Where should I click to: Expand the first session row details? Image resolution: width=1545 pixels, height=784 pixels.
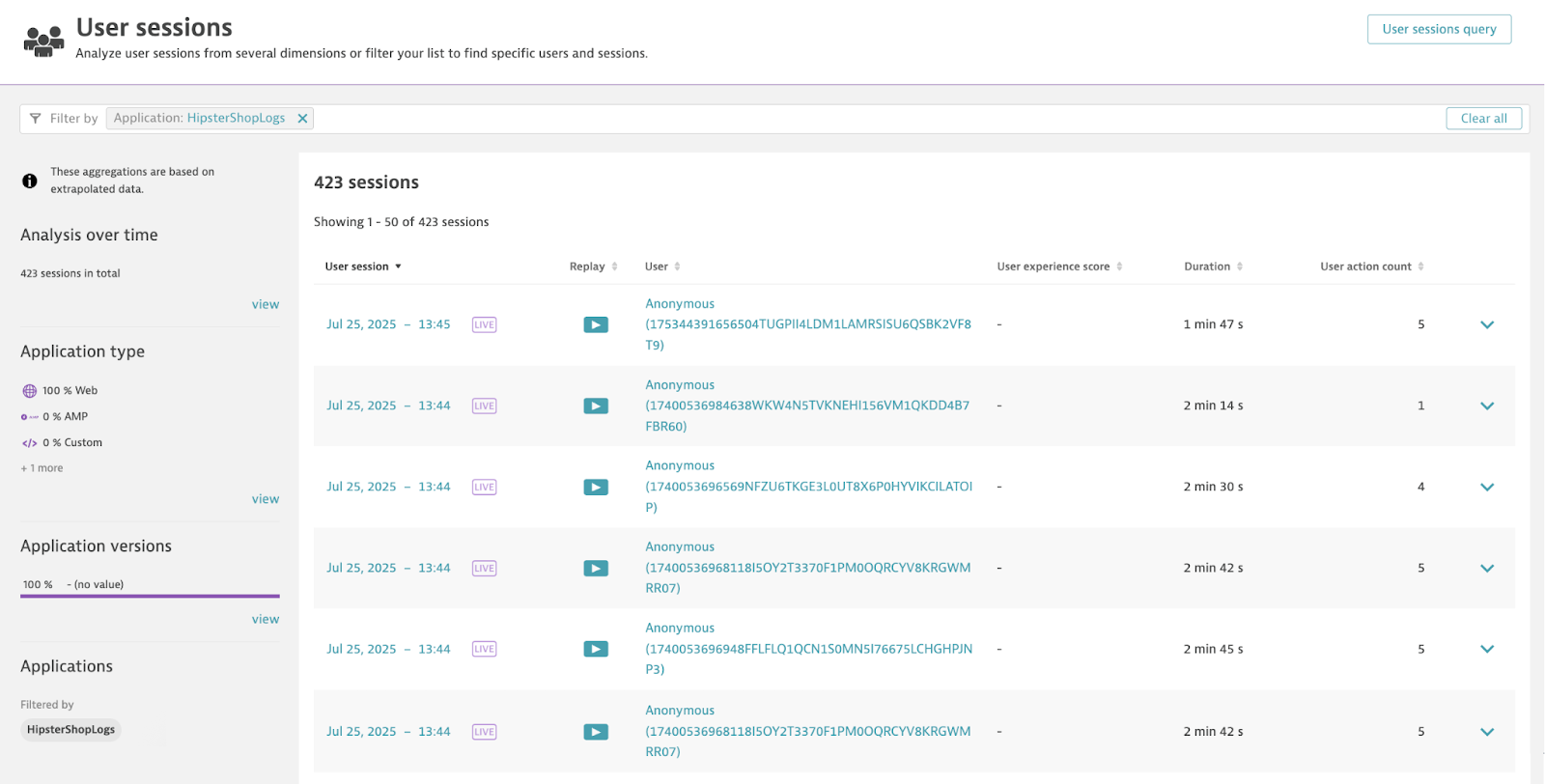(1486, 325)
